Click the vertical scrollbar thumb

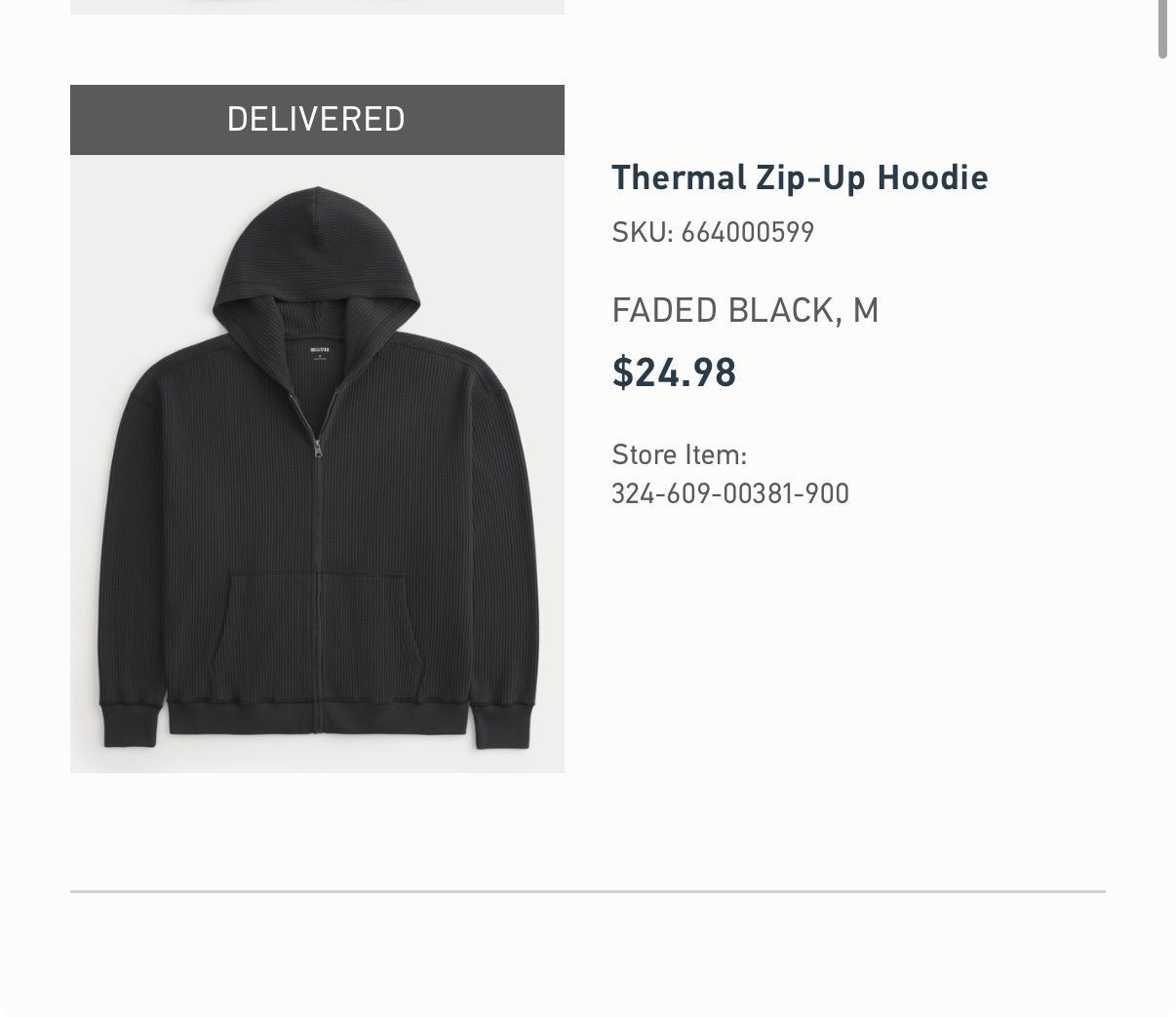coord(1162,29)
